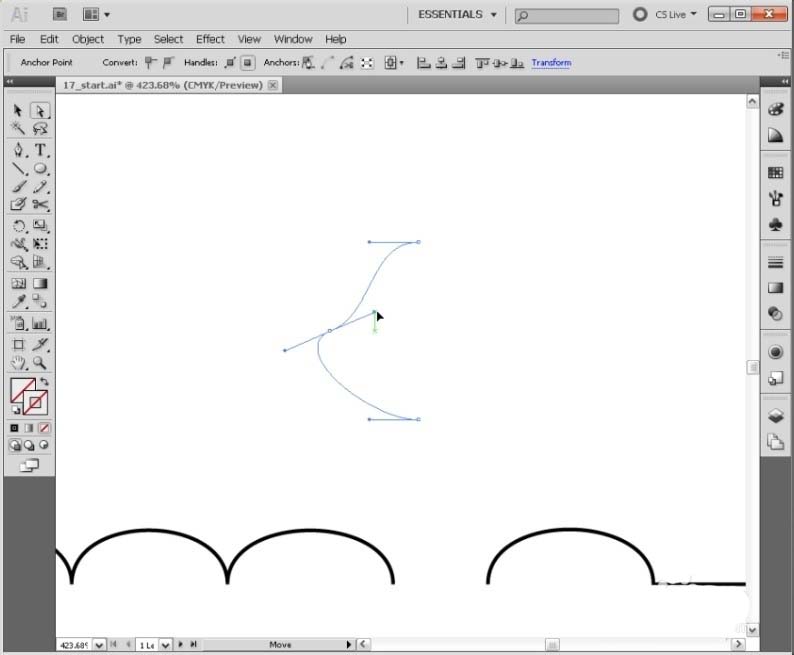794x655 pixels.
Task: Set color mode to None
Action: [x=44, y=428]
